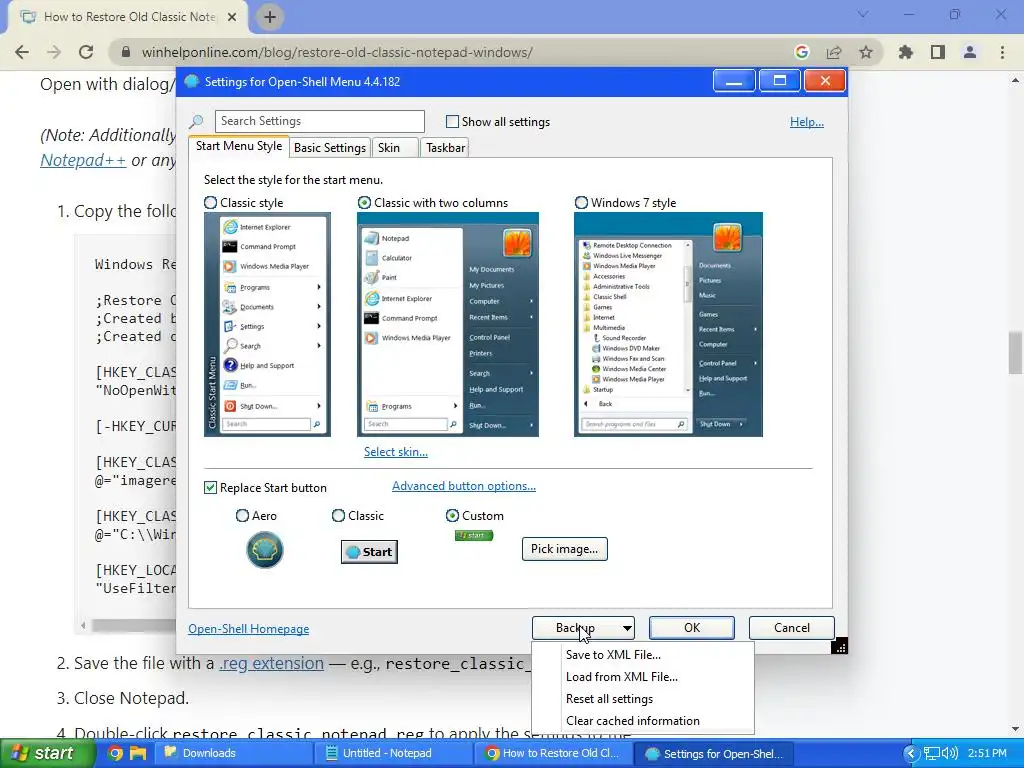Click the resize grip icon at the dialog corner
Viewport: 1024px width, 768px height.
click(840, 646)
